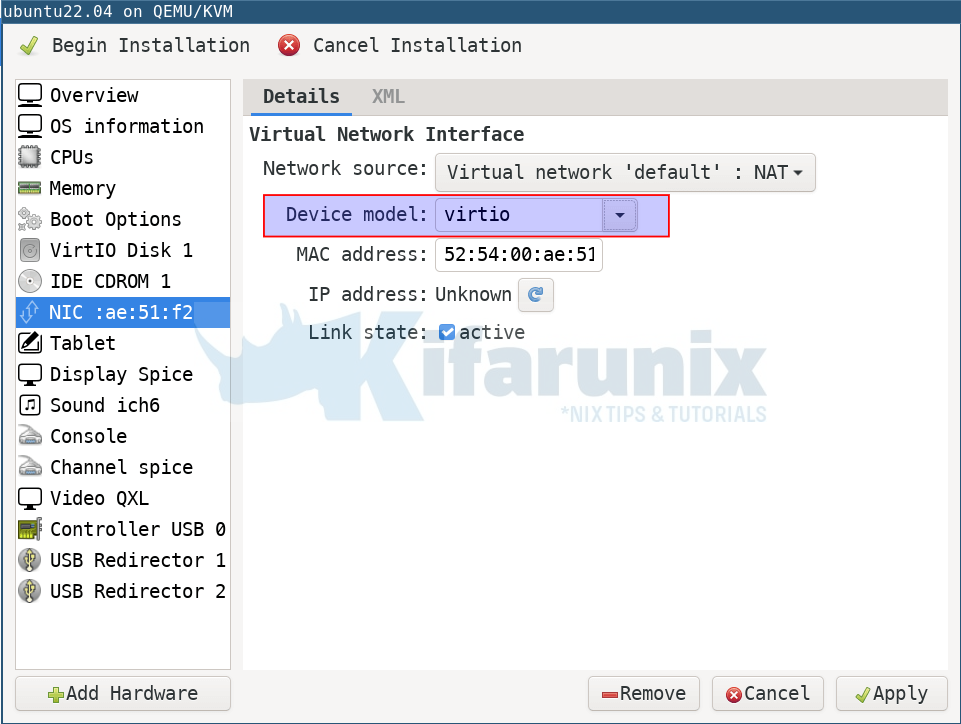The height and width of the screenshot is (724, 961).
Task: Select IDE CDROM 1 entry
Action: click(123, 281)
